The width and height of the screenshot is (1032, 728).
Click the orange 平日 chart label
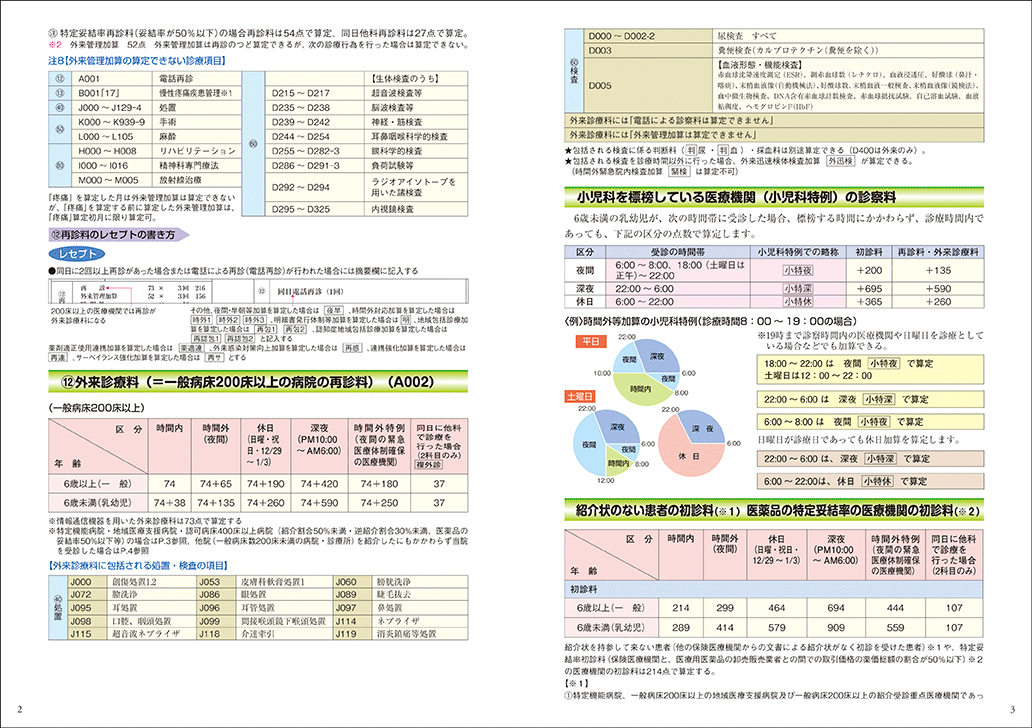point(591,341)
